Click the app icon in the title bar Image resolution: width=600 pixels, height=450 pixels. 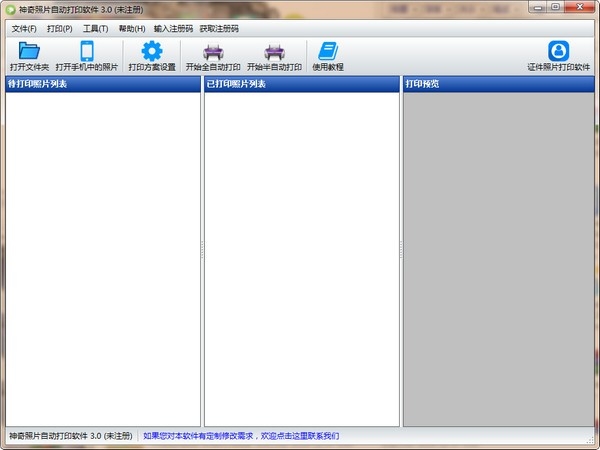[x=10, y=8]
